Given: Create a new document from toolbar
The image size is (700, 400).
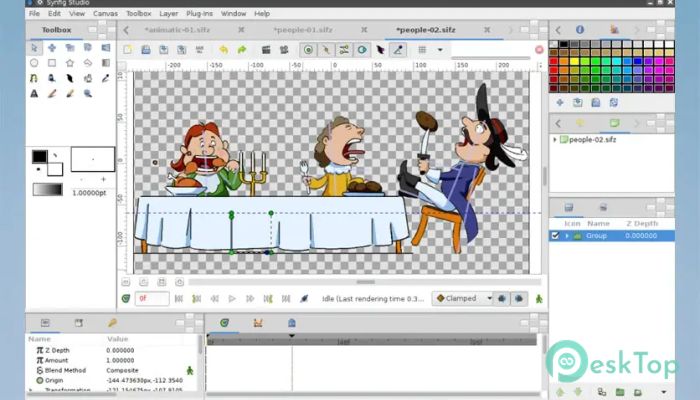Looking at the screenshot, I should click(x=128, y=50).
